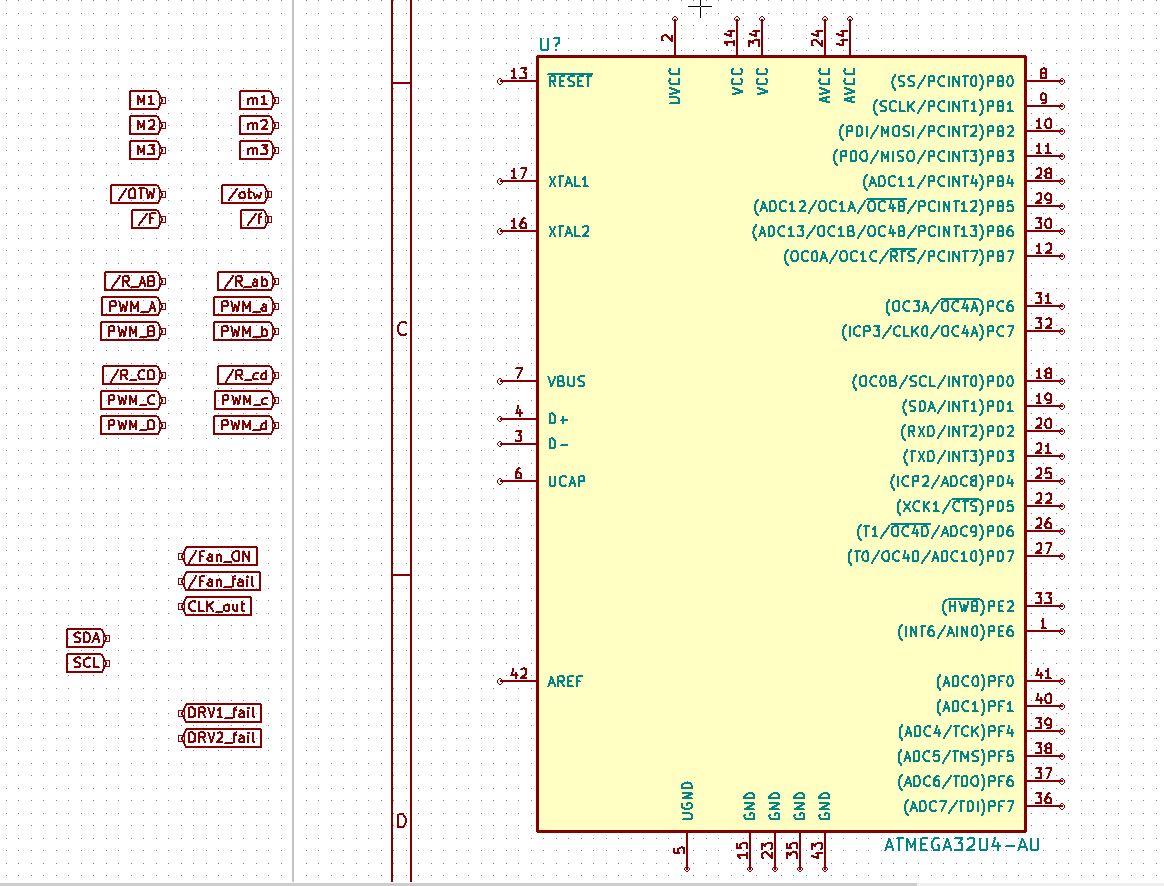Select the /Fan_ON label
Image resolution: width=1164 pixels, height=886 pixels.
pos(218,557)
